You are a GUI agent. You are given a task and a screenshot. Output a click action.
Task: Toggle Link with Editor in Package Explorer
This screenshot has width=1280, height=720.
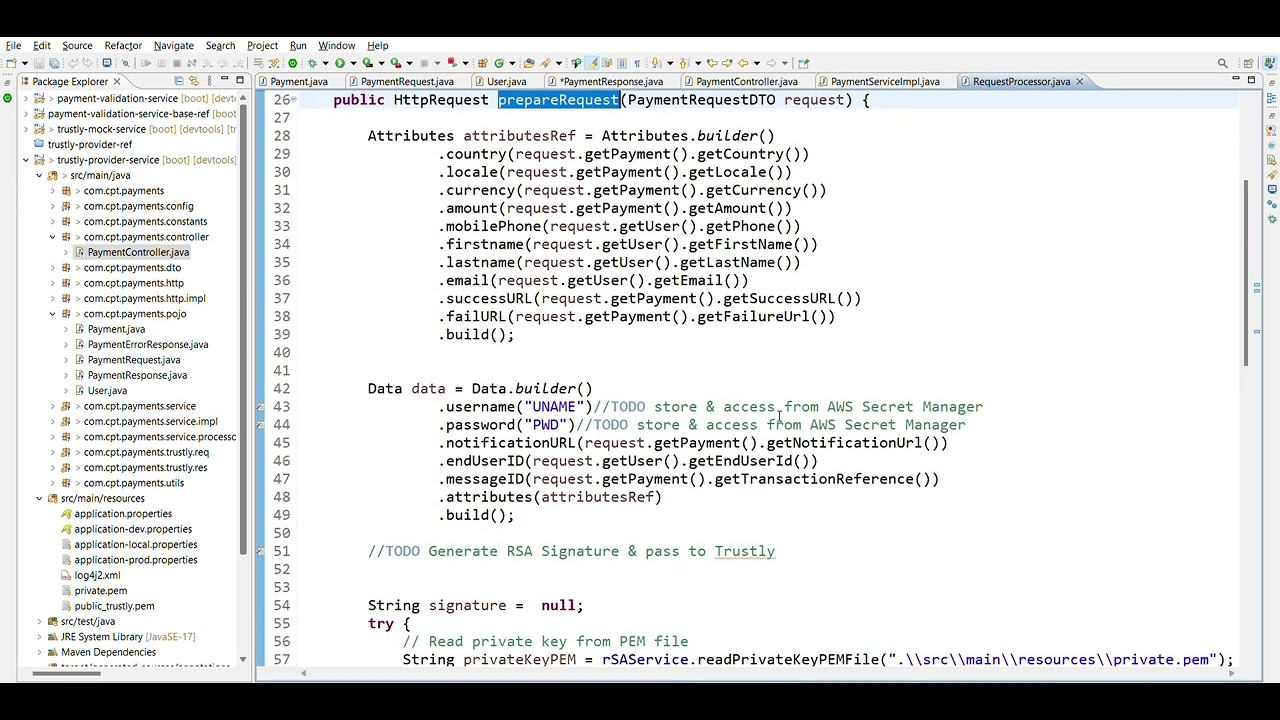193,81
